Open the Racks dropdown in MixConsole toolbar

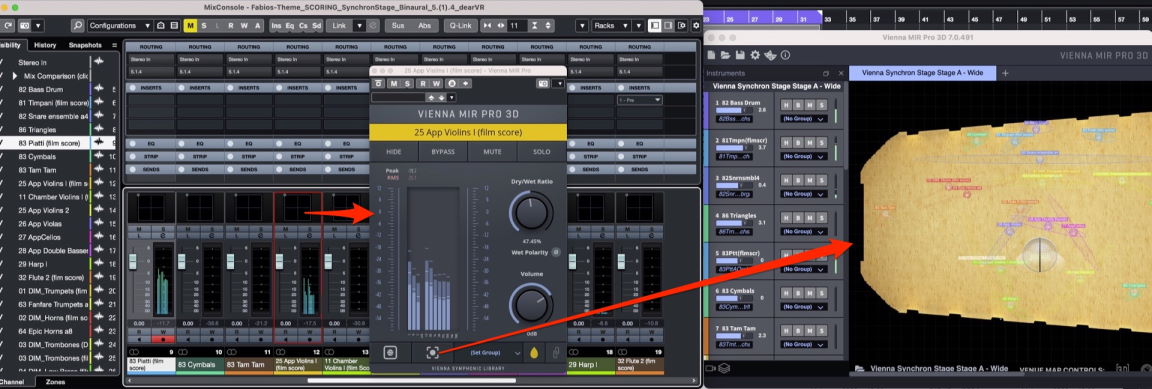[x=611, y=26]
